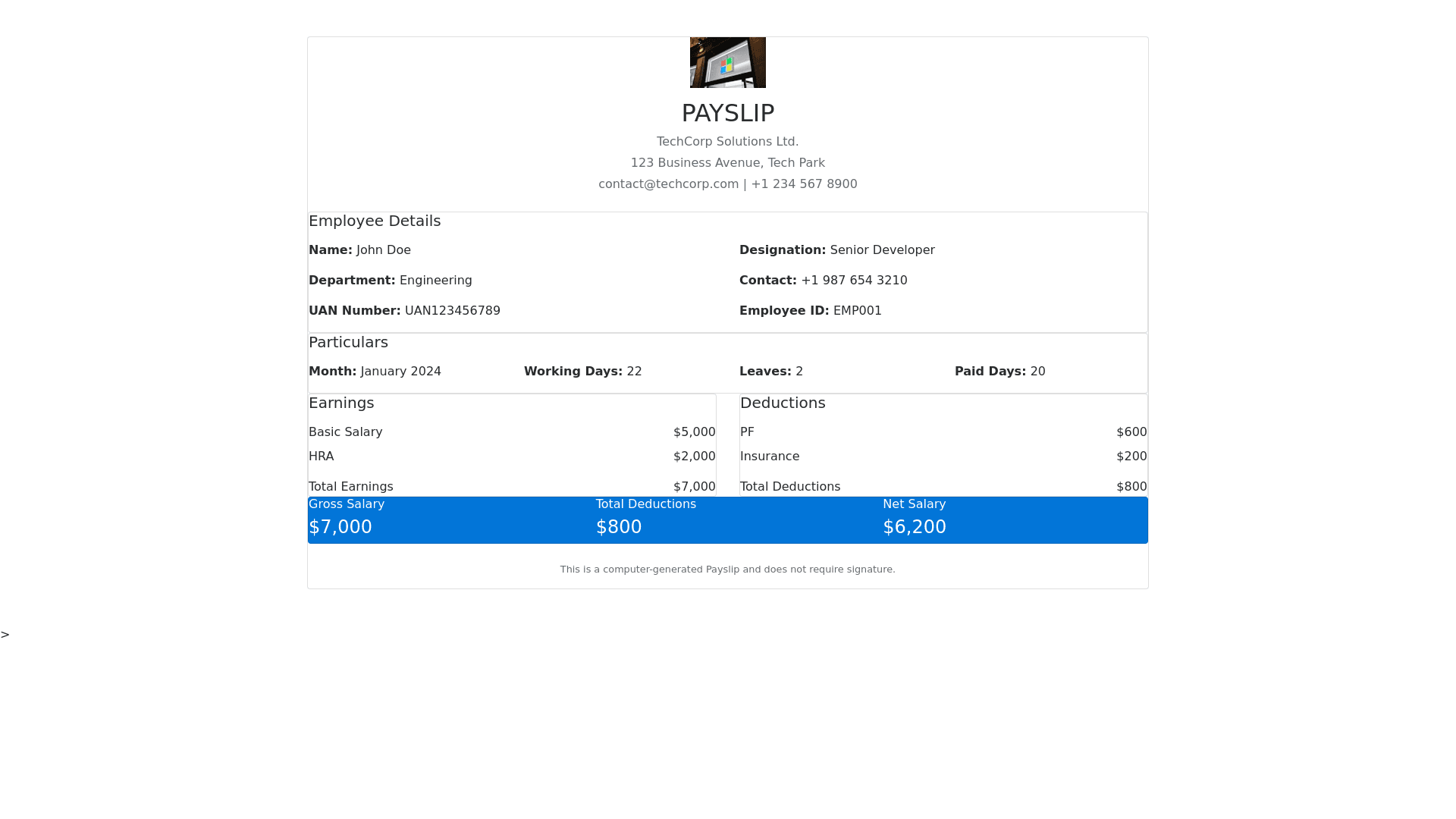Image resolution: width=1456 pixels, height=819 pixels.
Task: Click the Insurance $200 deduction row
Action: pyautogui.click(x=943, y=457)
